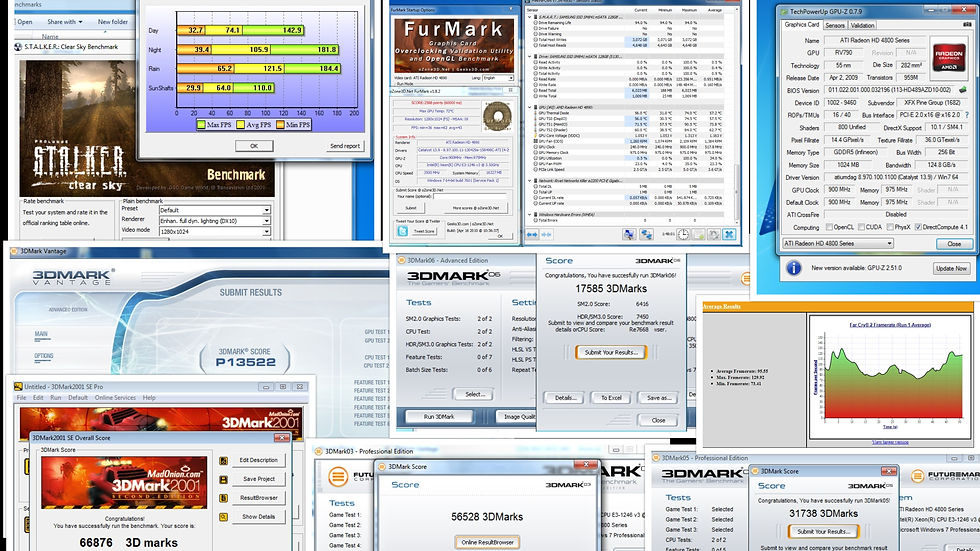Click the ResultBrowser icon in 3DMark2001
980x551 pixels.
point(223,498)
